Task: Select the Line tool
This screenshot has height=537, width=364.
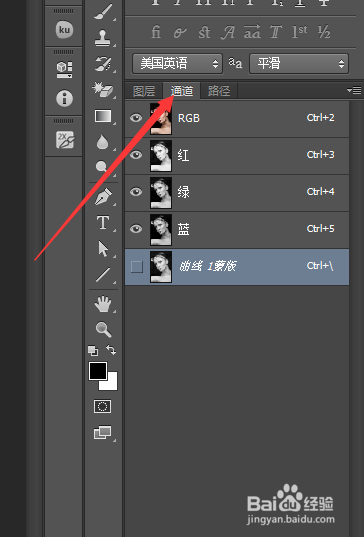Action: pyautogui.click(x=103, y=275)
